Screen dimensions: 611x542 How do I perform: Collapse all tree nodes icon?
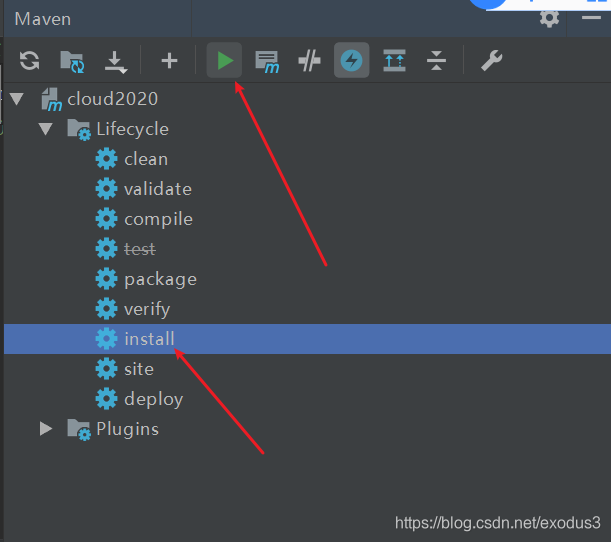coord(436,60)
